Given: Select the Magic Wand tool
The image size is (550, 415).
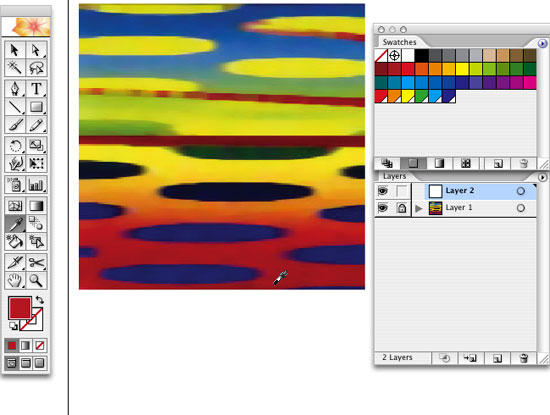Looking at the screenshot, I should click(15, 67).
